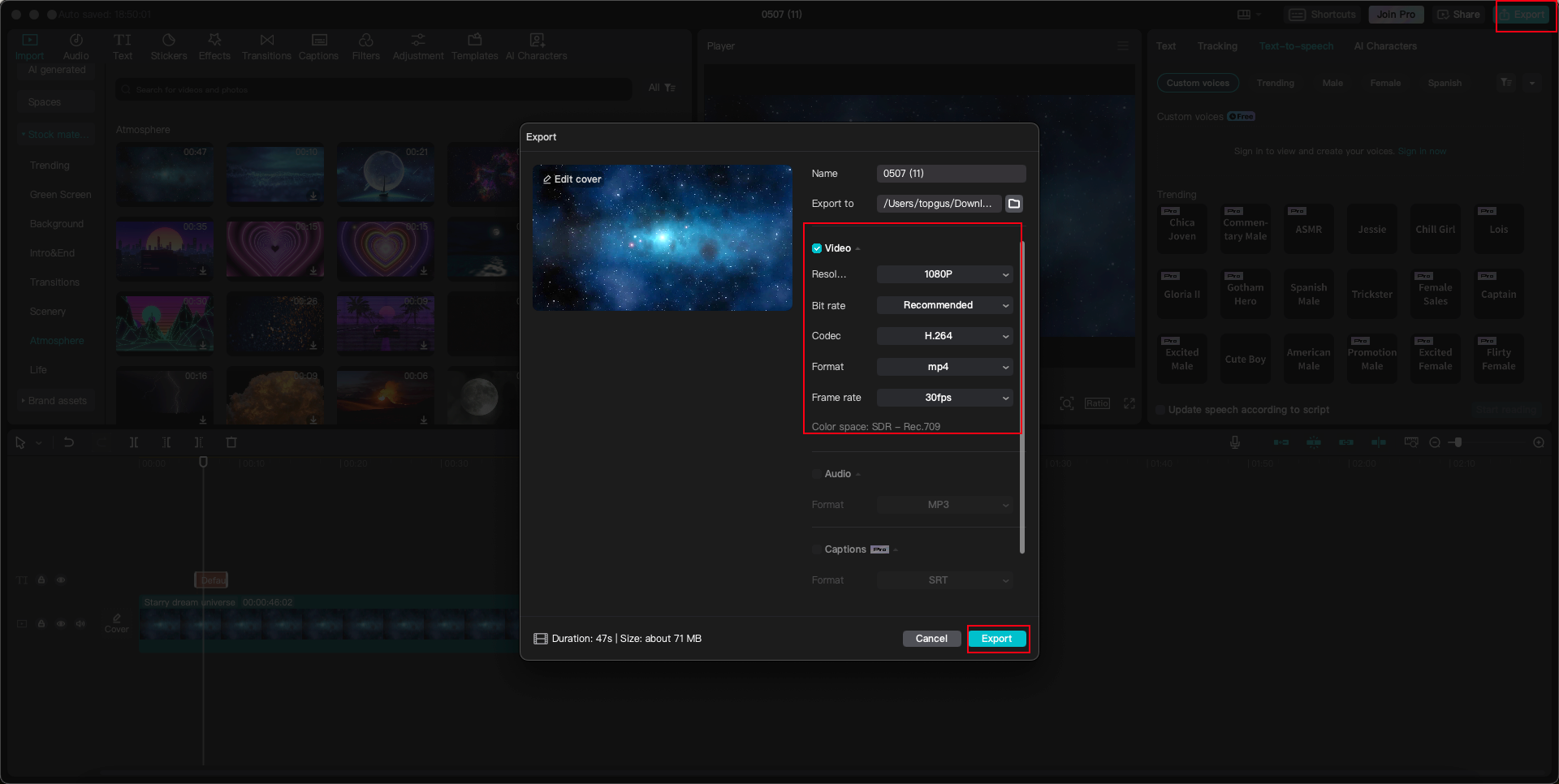Screen dimensions: 1559x784
Task: Open the Audio Format dropdown showing MP3
Action: pos(945,505)
